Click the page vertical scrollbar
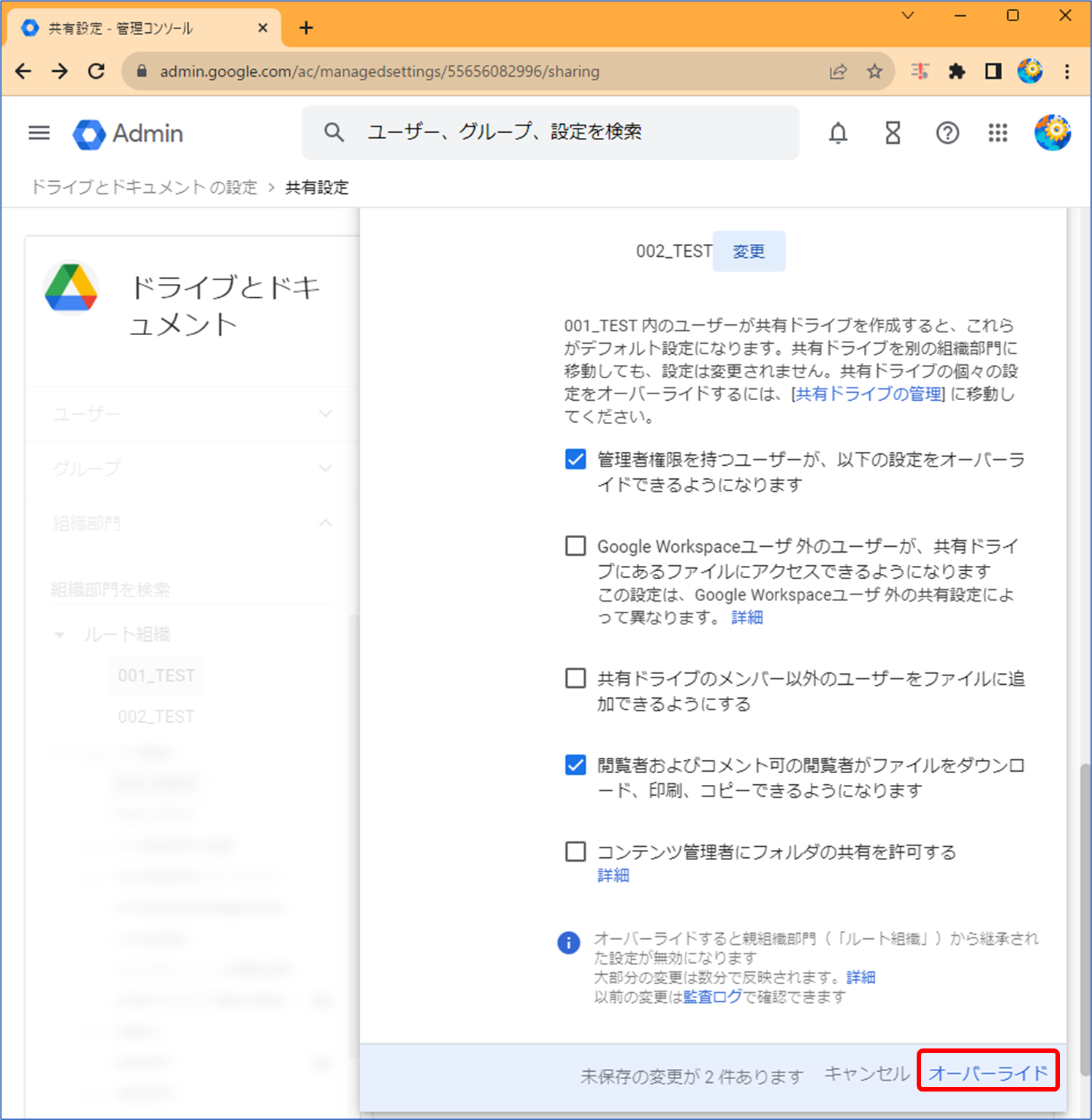1092x1120 pixels. 1085,918
